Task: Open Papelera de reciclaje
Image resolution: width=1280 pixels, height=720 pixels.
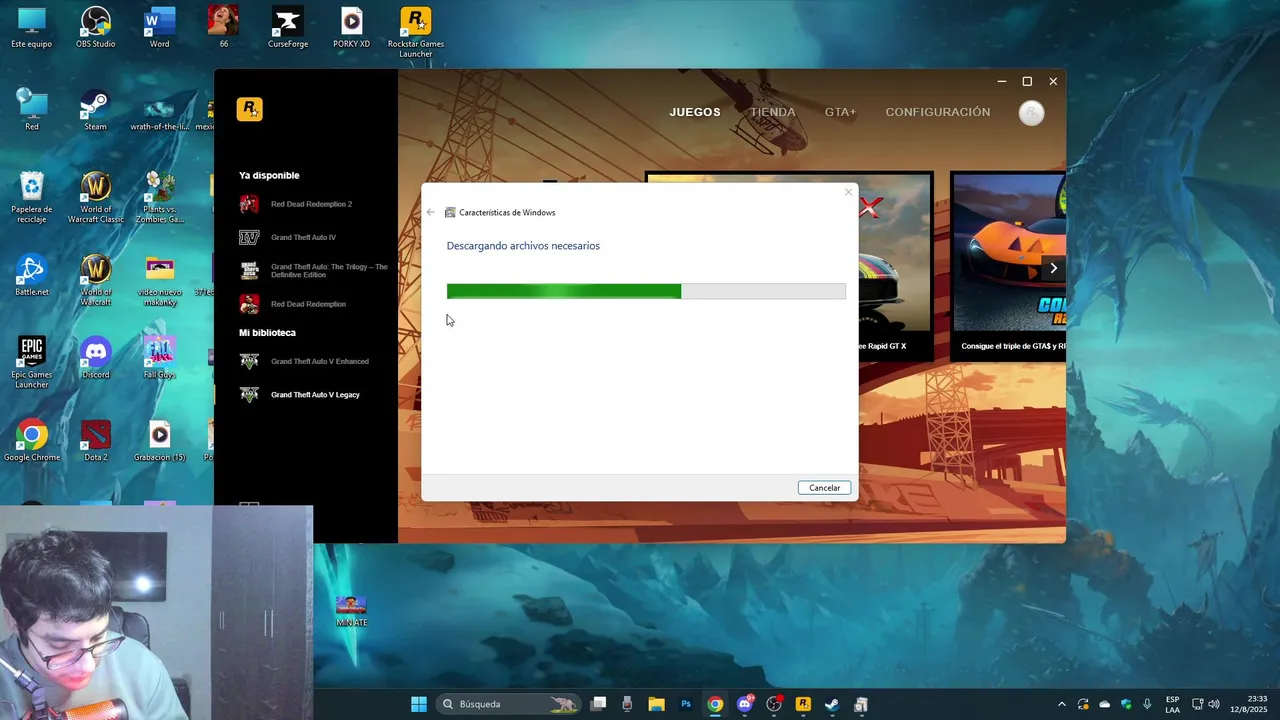Action: click(32, 197)
